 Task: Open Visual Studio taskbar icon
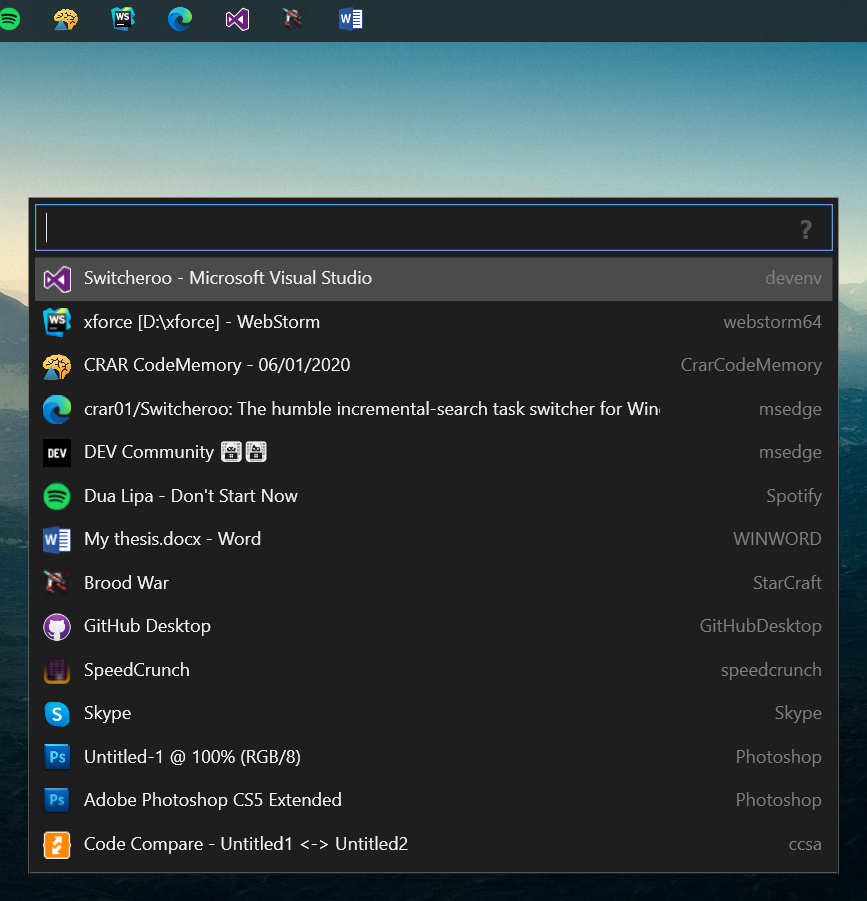point(237,20)
